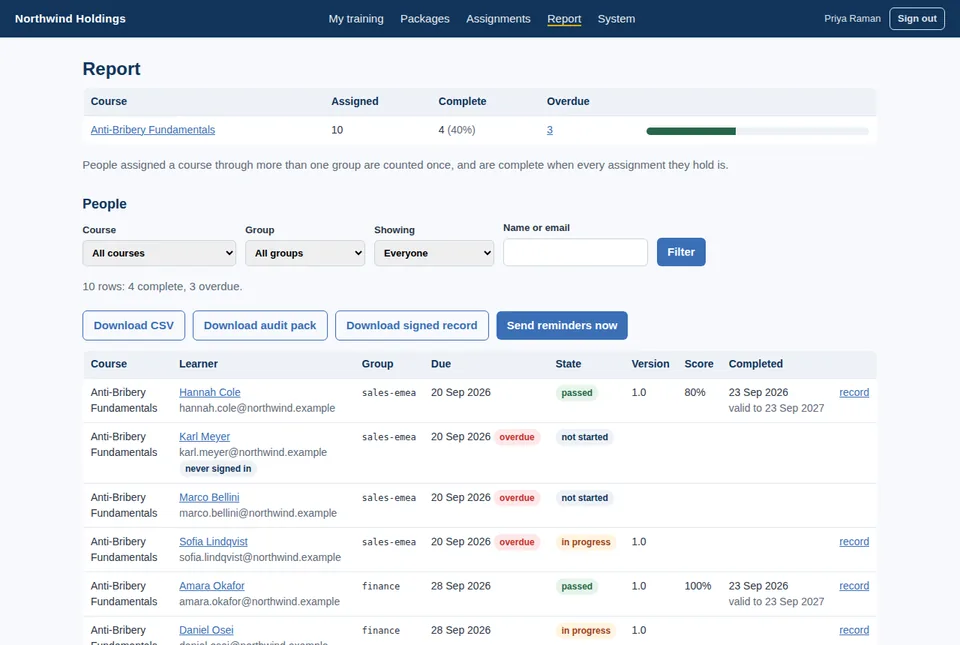Expand the All courses dropdown
This screenshot has height=645, width=960.
[159, 253]
